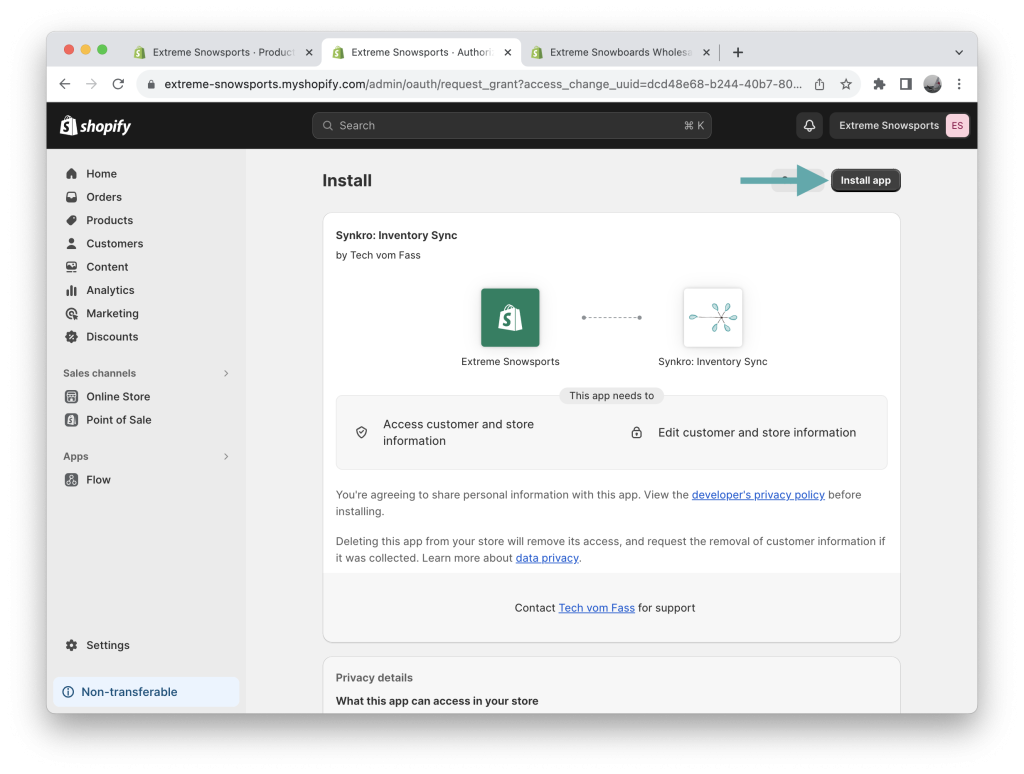Screen dimensions: 1024x774
Task: Click the Shopify logo in header
Action: (95, 125)
